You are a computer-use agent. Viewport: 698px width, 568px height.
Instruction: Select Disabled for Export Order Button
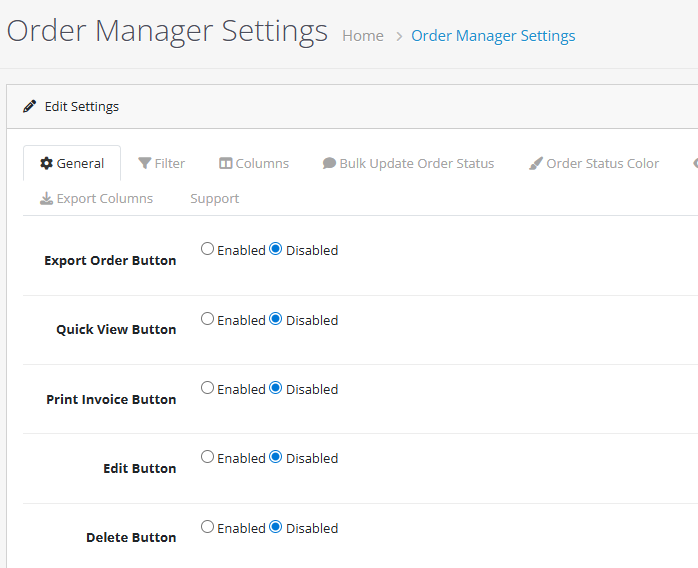coord(276,249)
